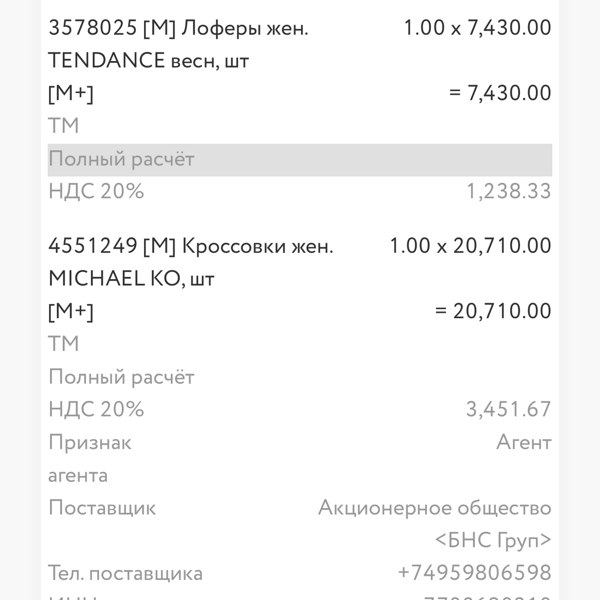600x600 pixels.
Task: Select the item line 3578025 Лоферы жен.
Action: [x=178, y=28]
